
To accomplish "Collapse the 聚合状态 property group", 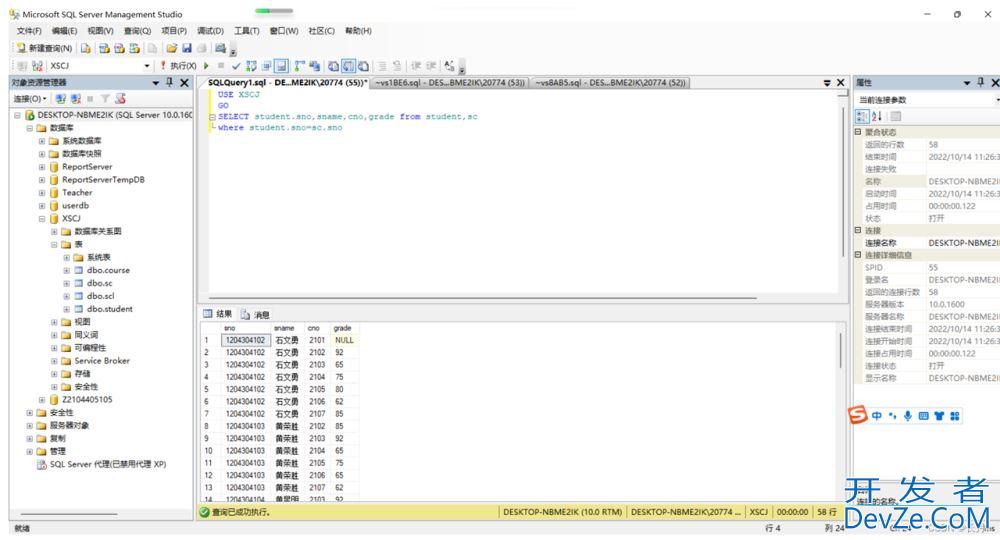I will (858, 132).
